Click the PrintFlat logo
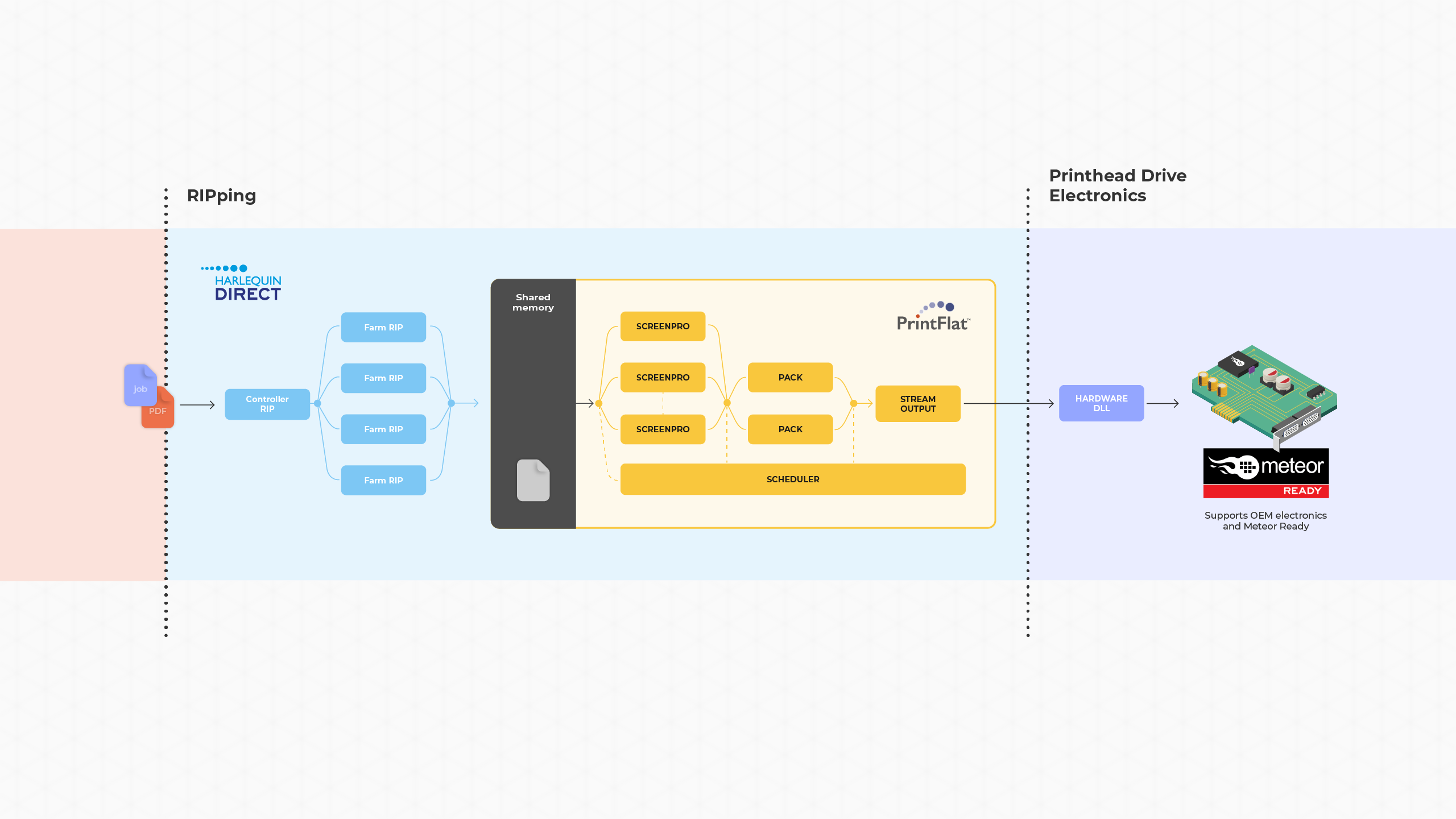 933,317
